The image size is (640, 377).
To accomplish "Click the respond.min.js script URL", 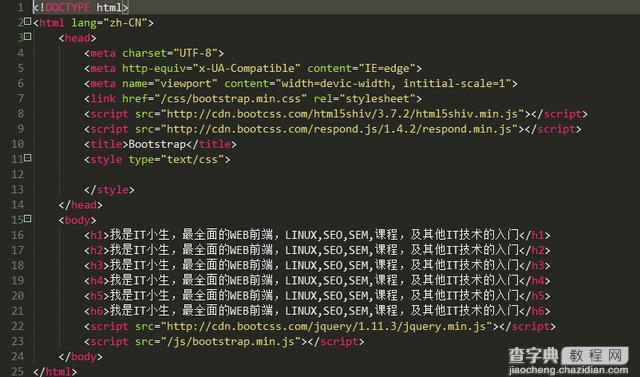I will click(x=339, y=129).
